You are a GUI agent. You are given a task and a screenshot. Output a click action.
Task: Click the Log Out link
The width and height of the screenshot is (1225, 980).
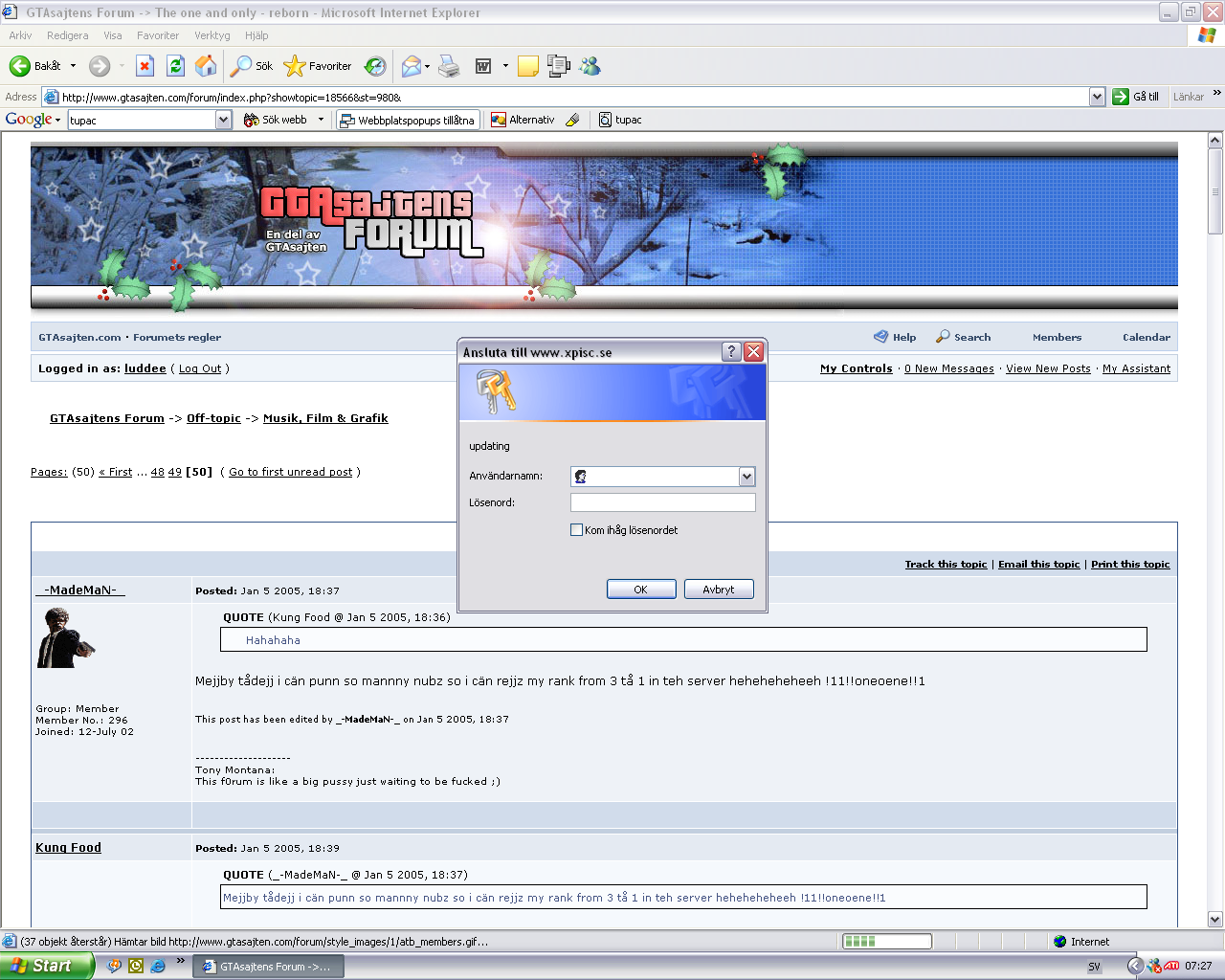[x=200, y=368]
